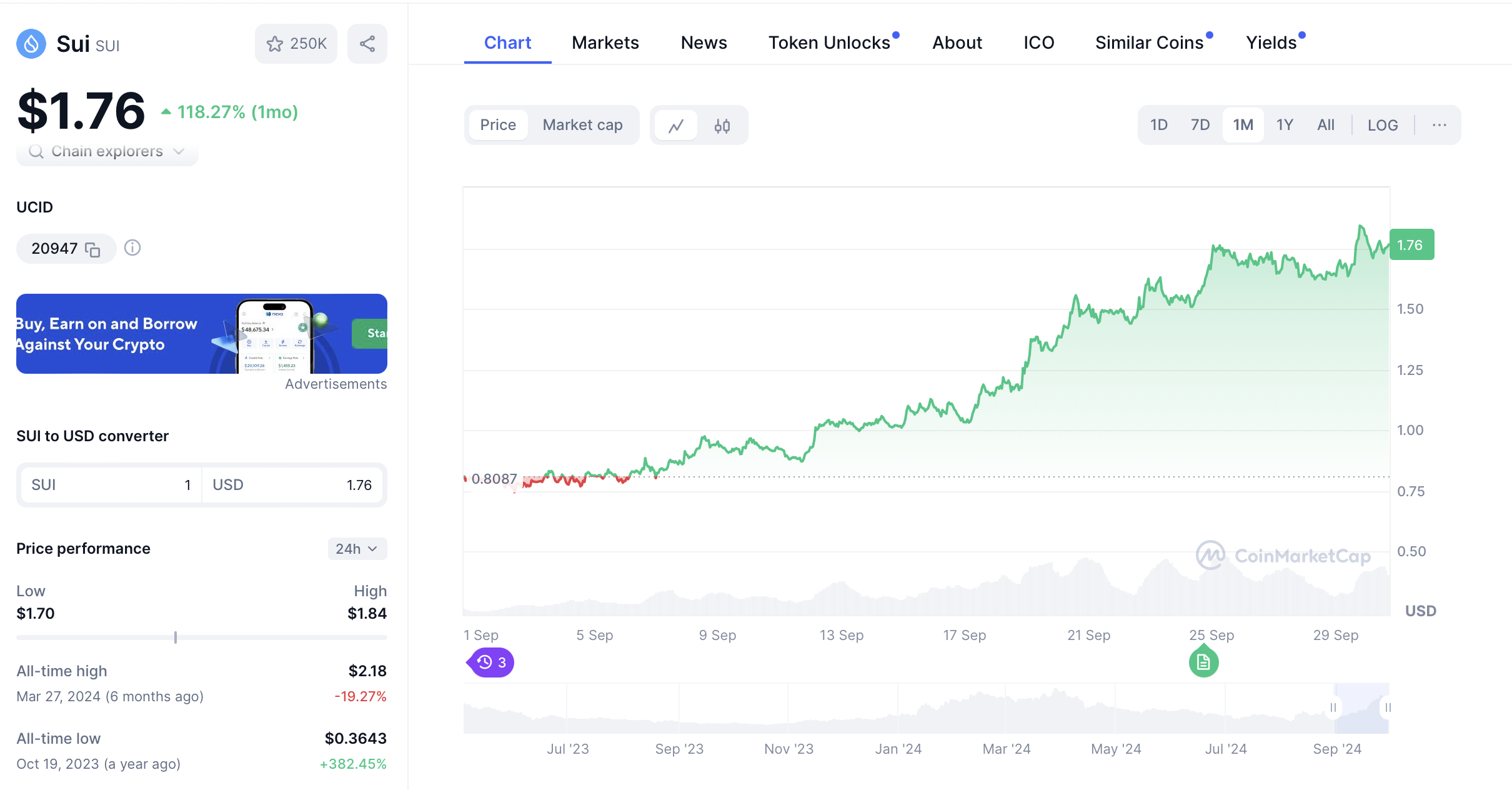Select the 7D time range
Screen dimensions: 1512x790
coord(1200,125)
